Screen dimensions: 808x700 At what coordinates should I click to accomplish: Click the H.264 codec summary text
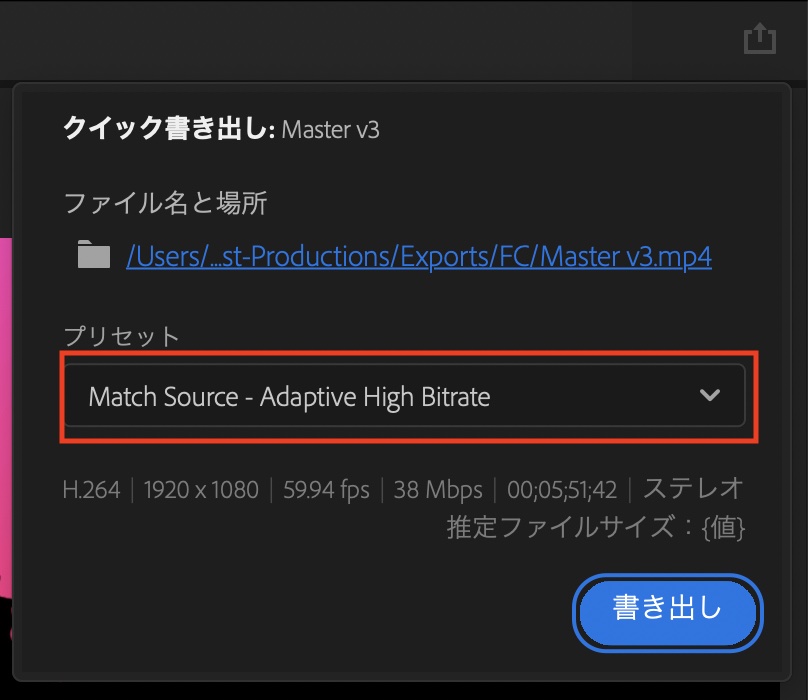click(x=91, y=490)
